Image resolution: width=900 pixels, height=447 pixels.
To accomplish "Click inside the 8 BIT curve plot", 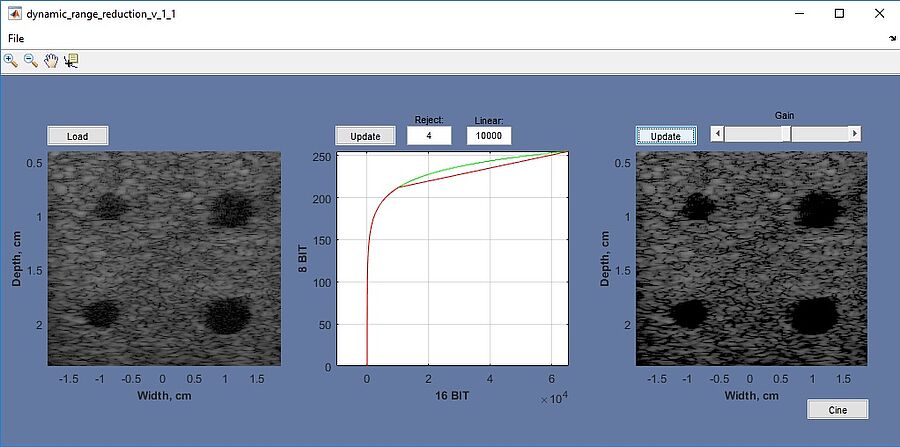I will (x=452, y=258).
